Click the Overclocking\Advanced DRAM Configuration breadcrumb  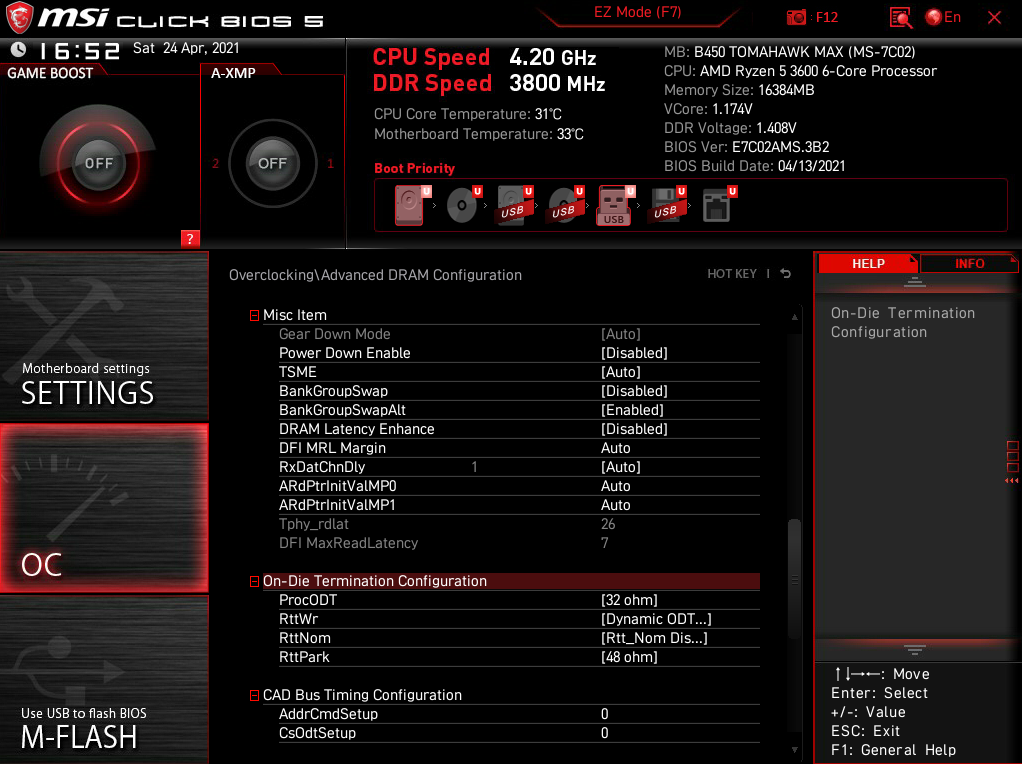pos(375,275)
